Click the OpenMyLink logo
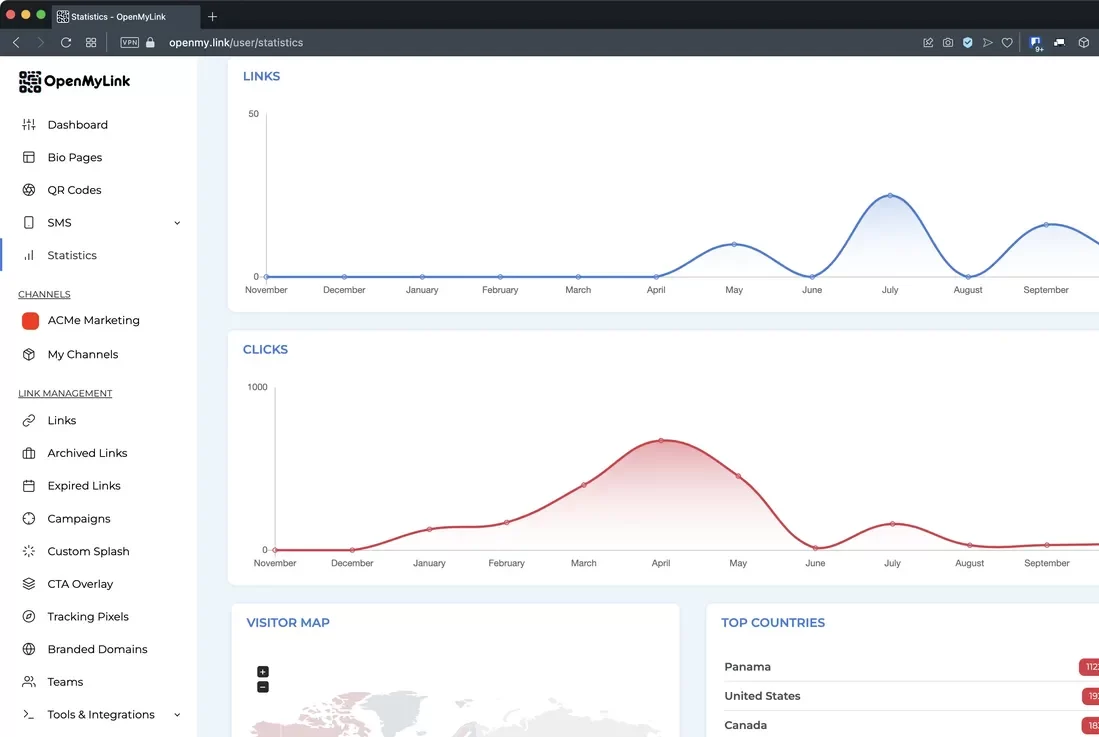The image size is (1099, 737). [74, 81]
